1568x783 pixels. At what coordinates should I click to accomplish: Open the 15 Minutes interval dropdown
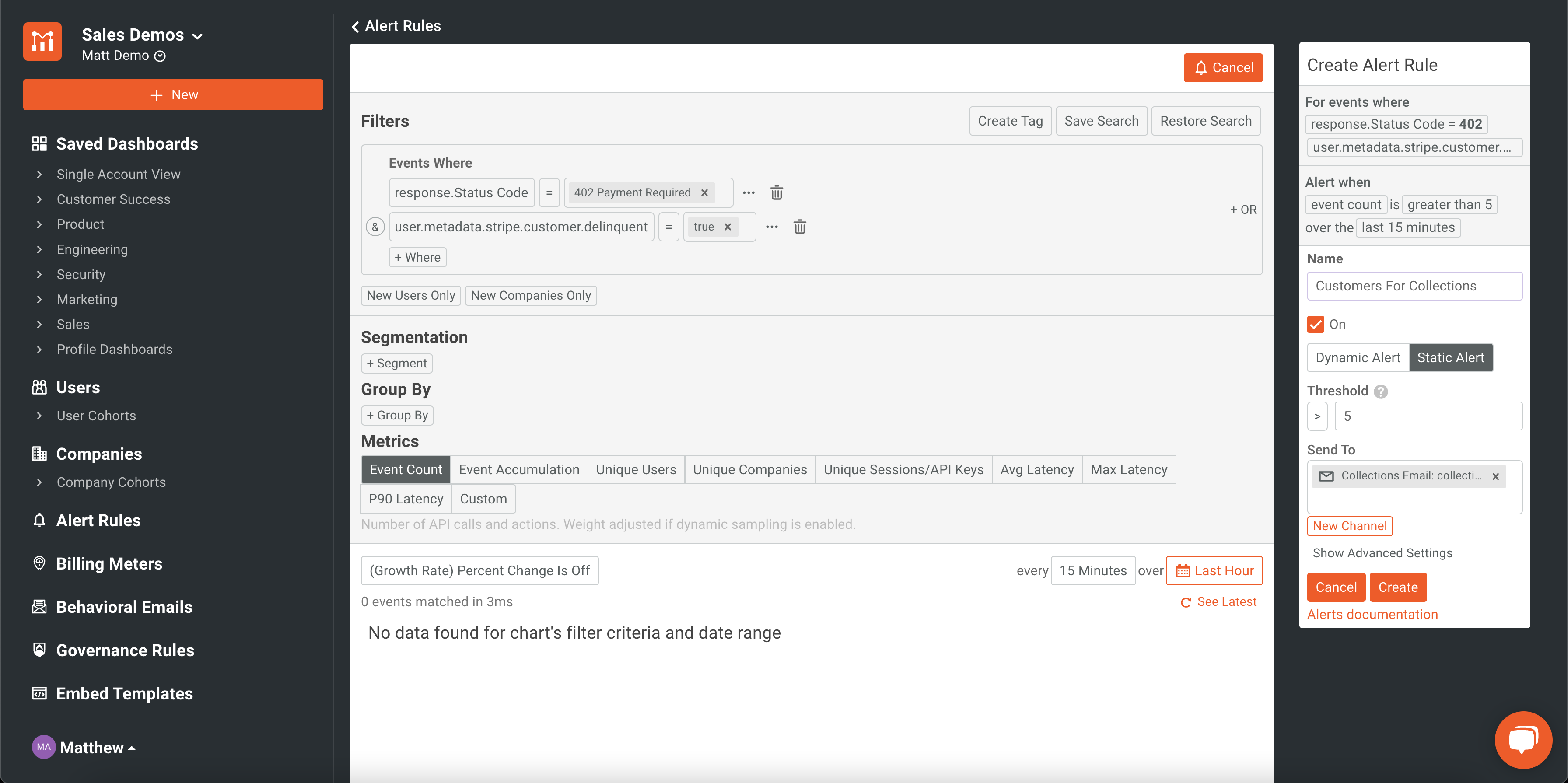[1092, 571]
